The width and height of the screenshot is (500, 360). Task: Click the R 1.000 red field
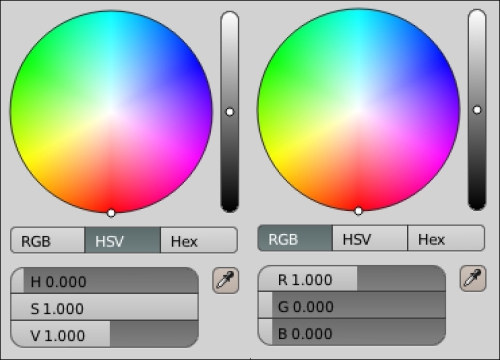point(352,279)
